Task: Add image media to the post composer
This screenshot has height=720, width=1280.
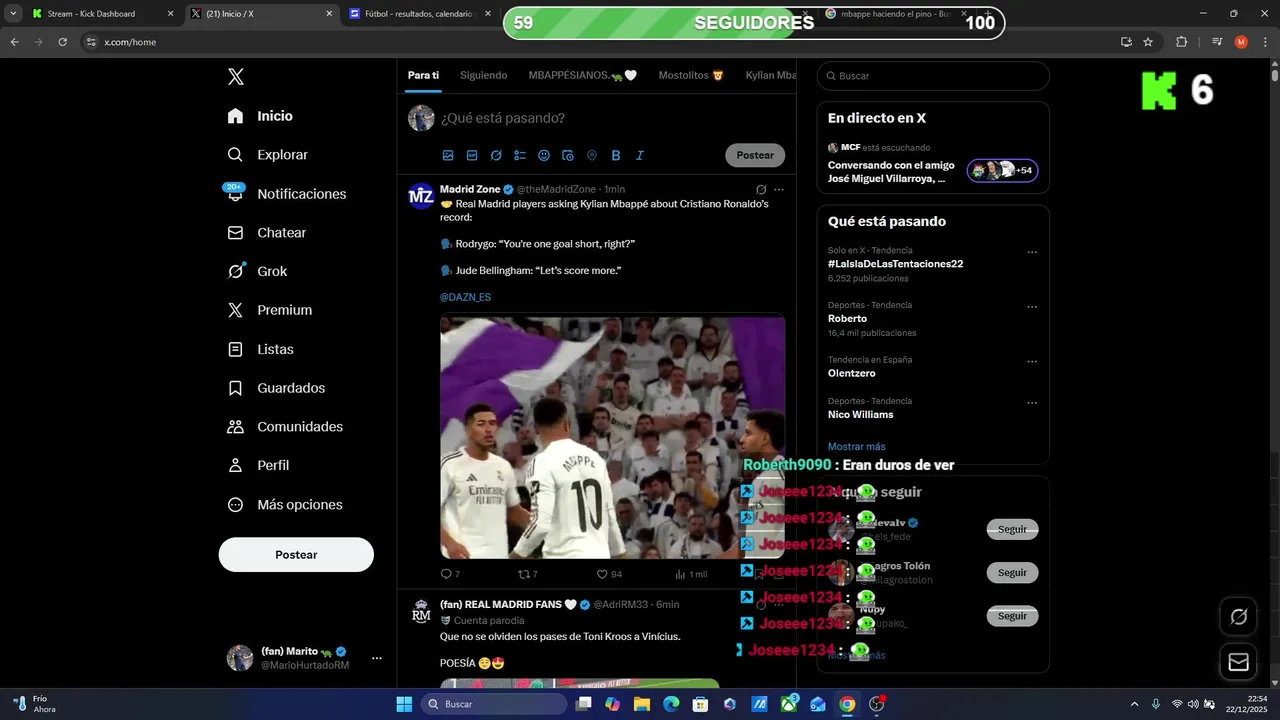Action: tap(448, 155)
